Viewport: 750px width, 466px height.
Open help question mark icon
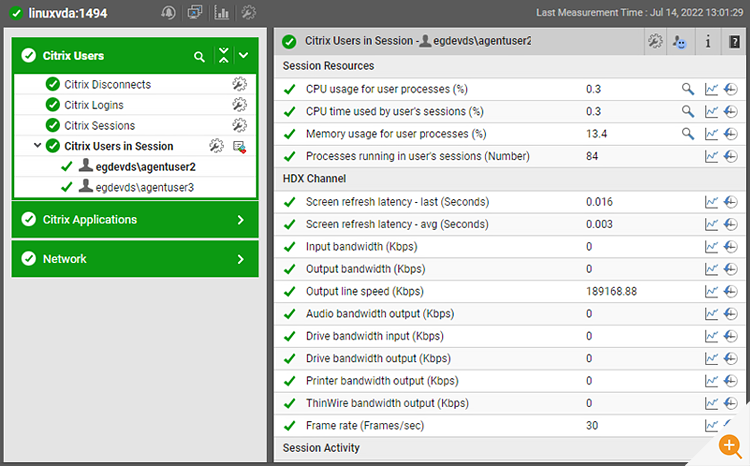tap(734, 42)
